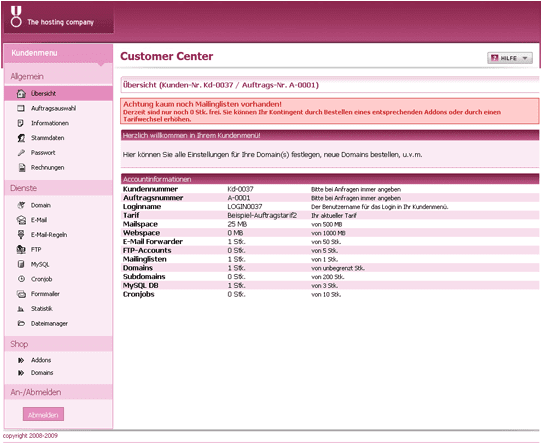
Task: Click 'von unbegrenzt Stk.' in Domains row
Action: [338, 268]
